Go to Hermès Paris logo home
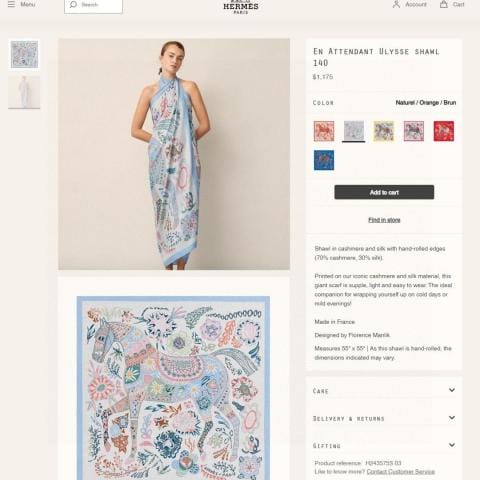Viewport: 480px width, 480px height. pos(241,7)
